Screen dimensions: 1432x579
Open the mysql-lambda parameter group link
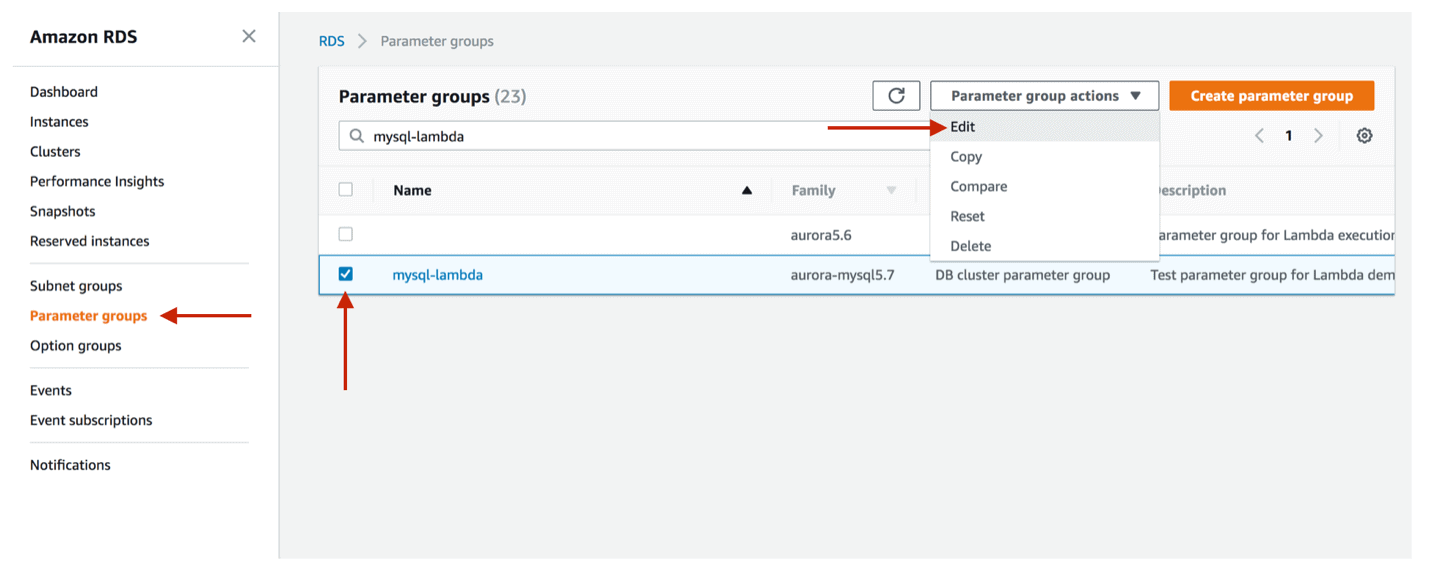pos(437,275)
